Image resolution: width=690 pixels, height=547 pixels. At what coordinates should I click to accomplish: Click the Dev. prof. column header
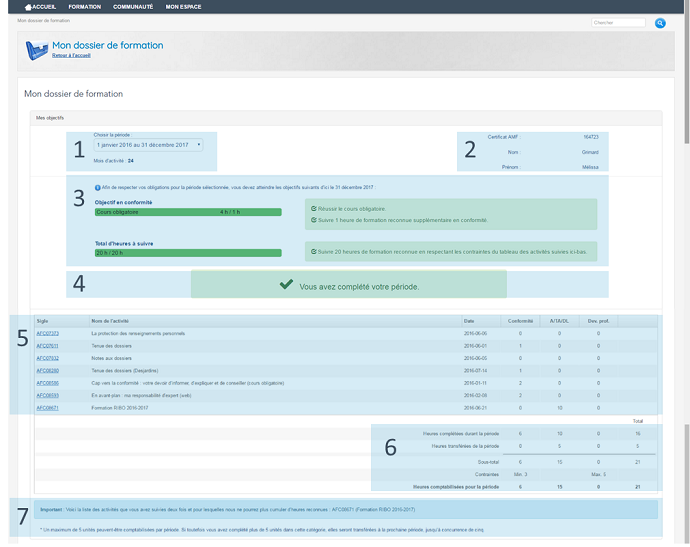click(x=598, y=321)
